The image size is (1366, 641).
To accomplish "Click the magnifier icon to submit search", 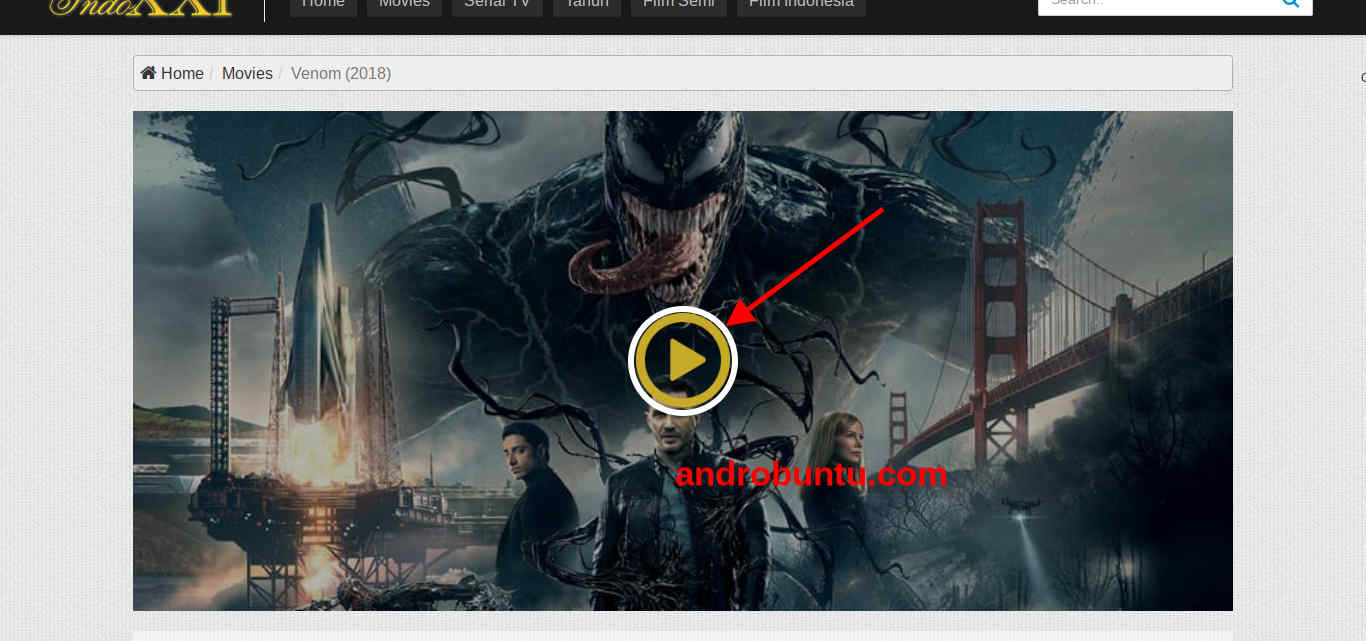I will pos(1290,4).
